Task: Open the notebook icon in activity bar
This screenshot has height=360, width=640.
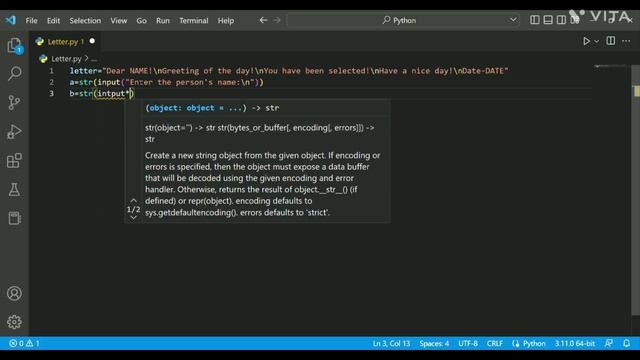Action: 14,218
